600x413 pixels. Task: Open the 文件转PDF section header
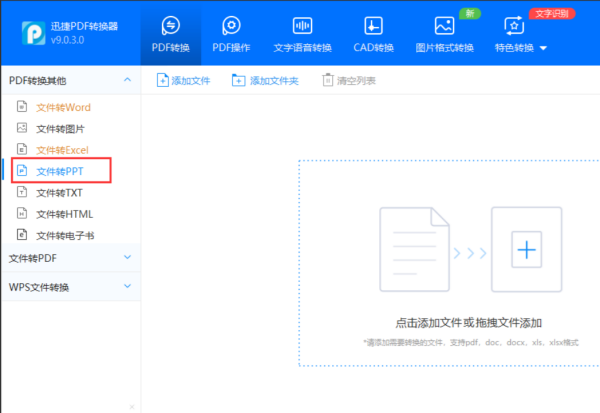(x=71, y=258)
